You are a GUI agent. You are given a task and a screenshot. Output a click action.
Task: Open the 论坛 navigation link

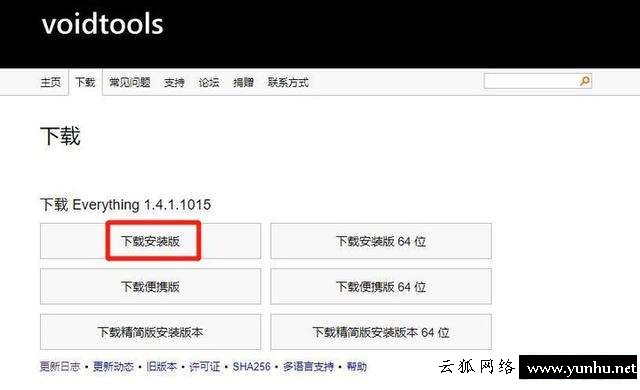[209, 82]
